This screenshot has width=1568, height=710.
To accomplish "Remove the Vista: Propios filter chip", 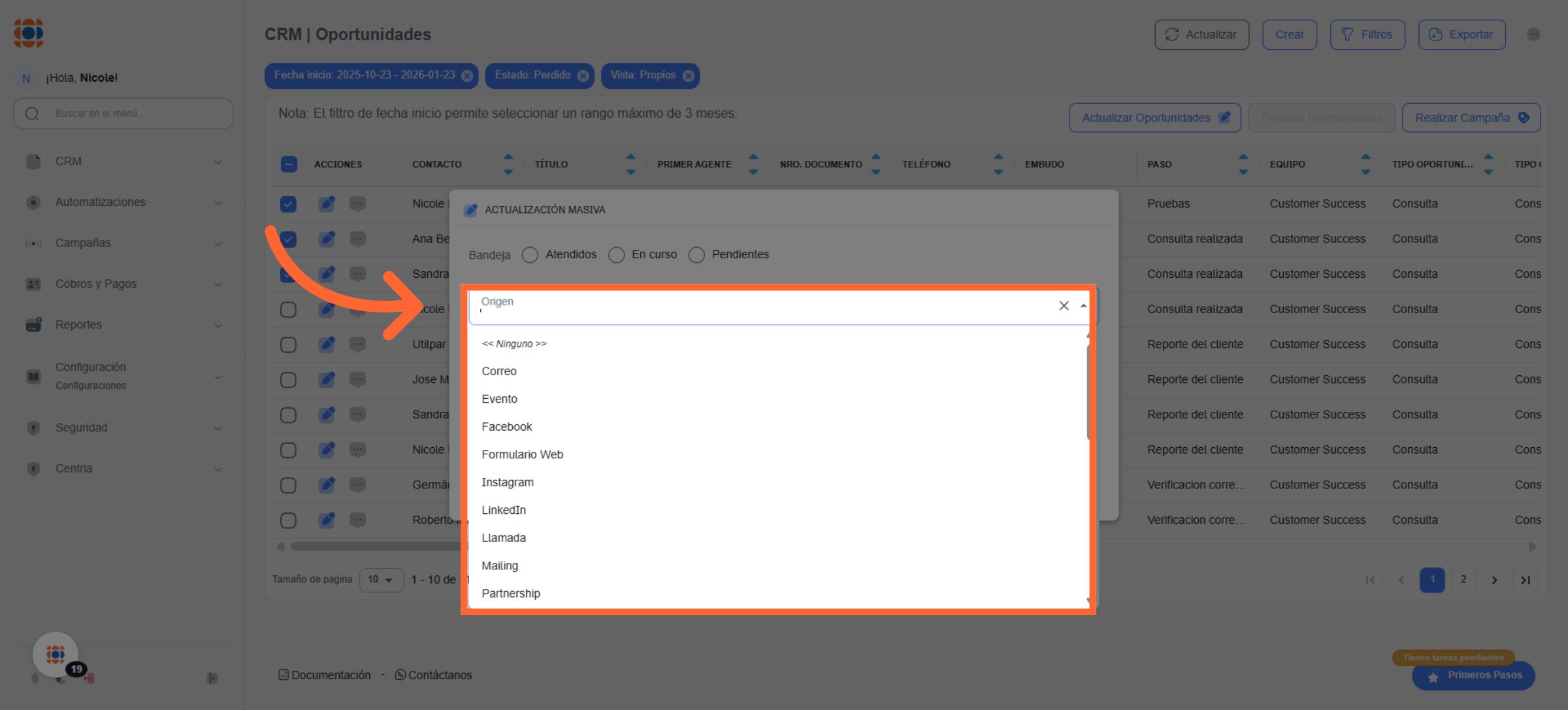I will (x=688, y=76).
